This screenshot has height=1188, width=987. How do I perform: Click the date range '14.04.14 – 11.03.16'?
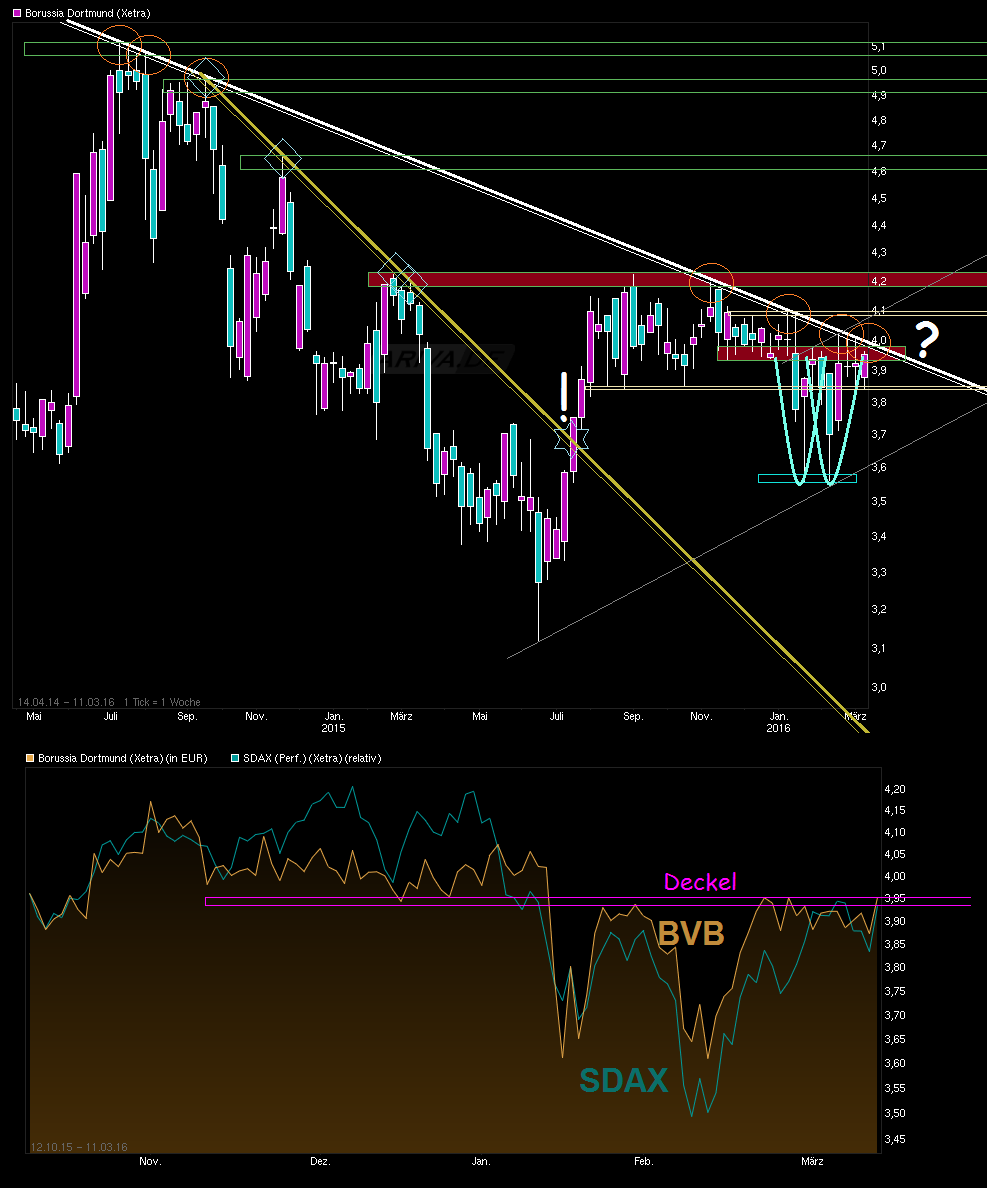pyautogui.click(x=66, y=702)
